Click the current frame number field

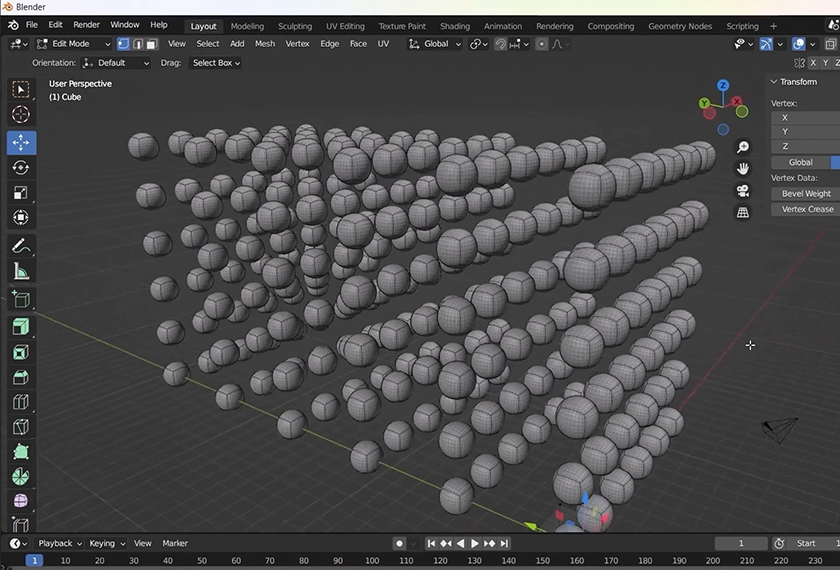pyautogui.click(x=740, y=543)
